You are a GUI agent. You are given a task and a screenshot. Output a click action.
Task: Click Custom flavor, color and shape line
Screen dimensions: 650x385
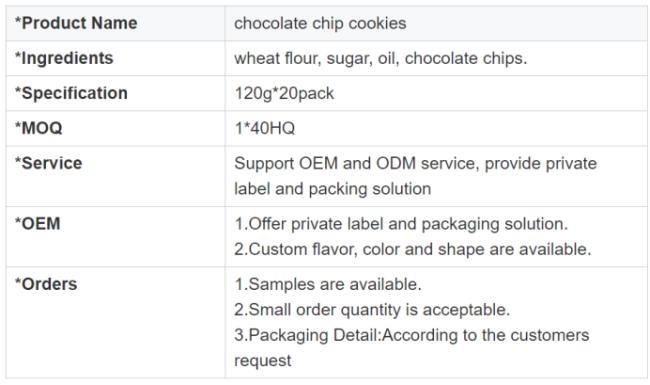[x=413, y=249]
